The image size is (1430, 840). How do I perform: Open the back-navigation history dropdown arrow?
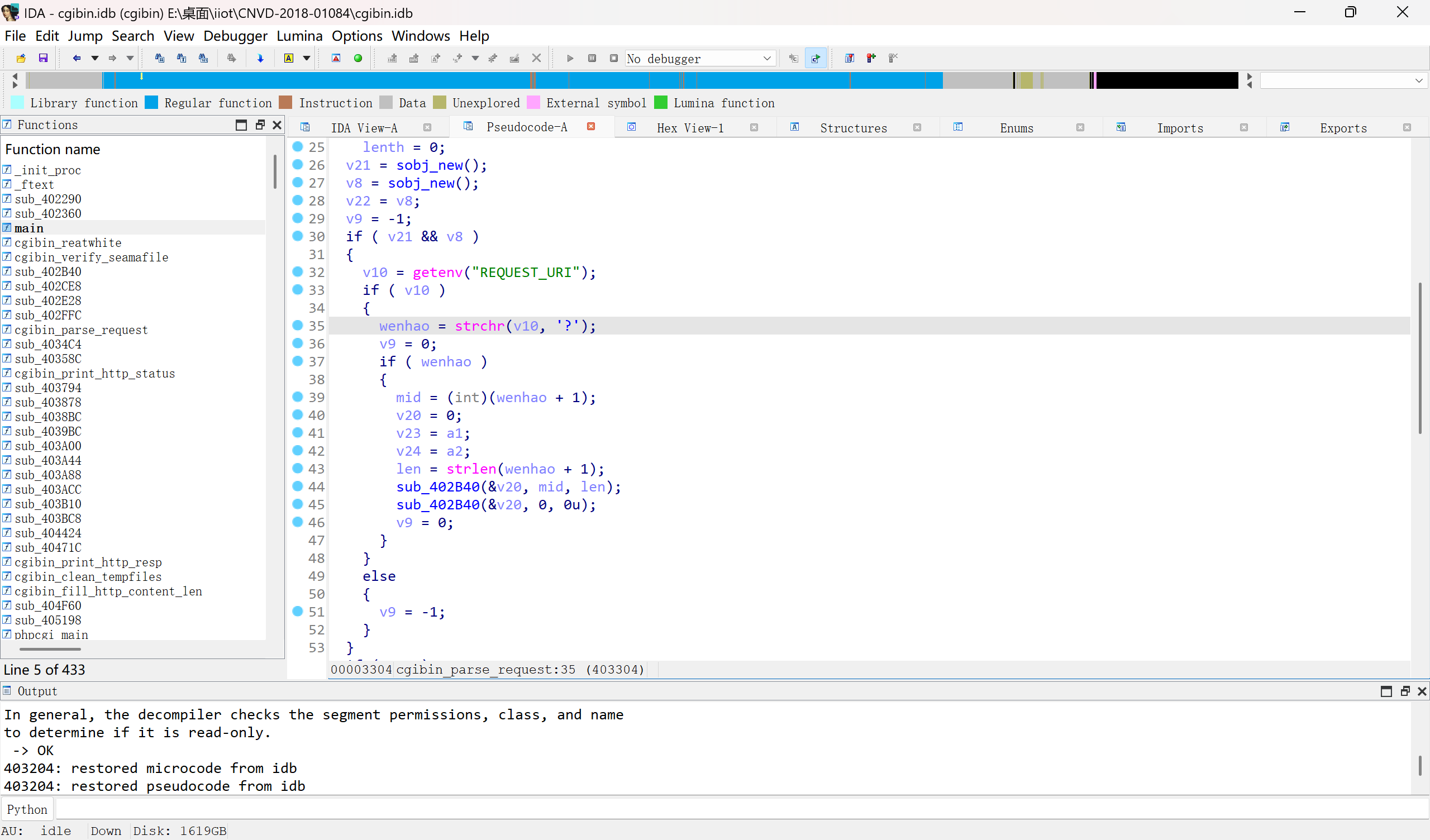95,58
